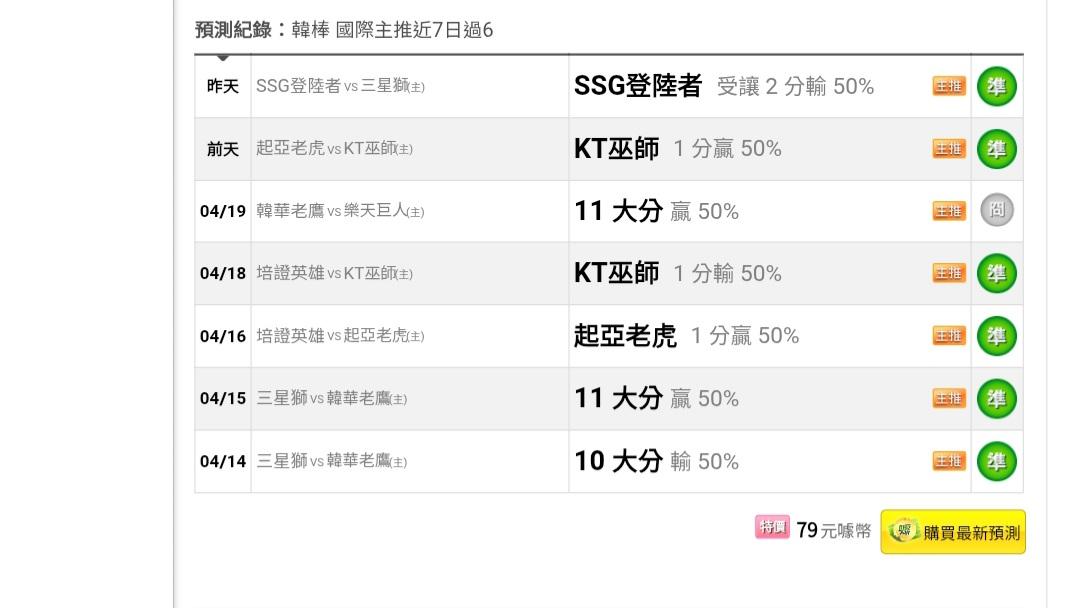
Task: Click green 準 icon in 04/15 row
Action: 996,398
